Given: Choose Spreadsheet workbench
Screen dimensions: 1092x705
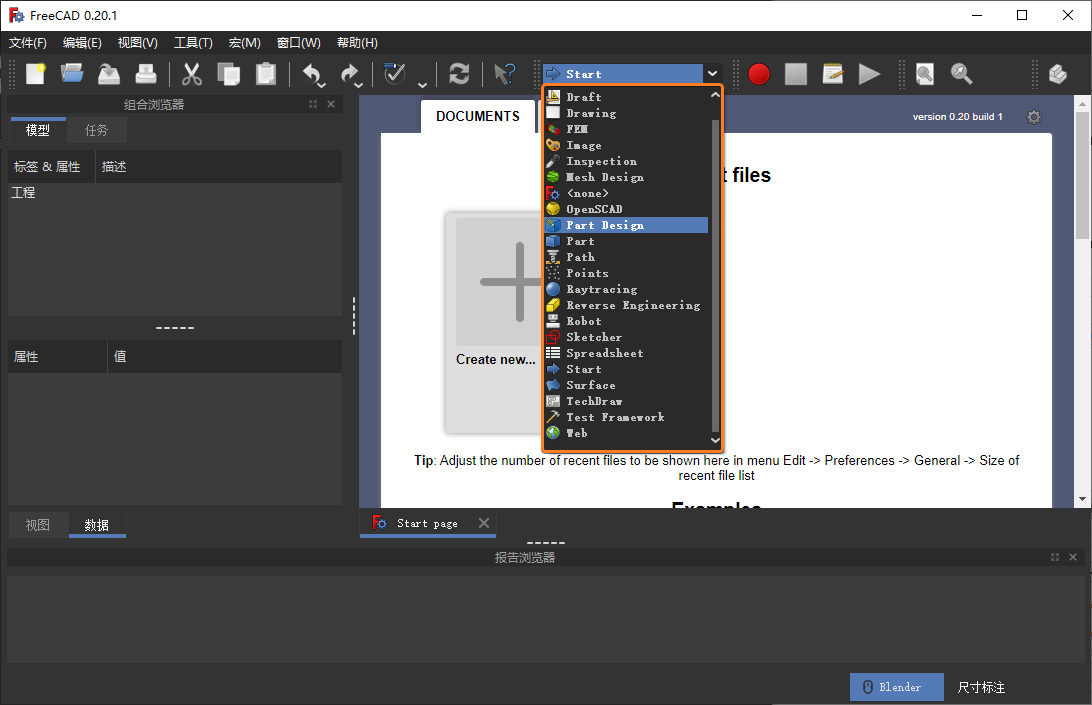Looking at the screenshot, I should point(626,353).
